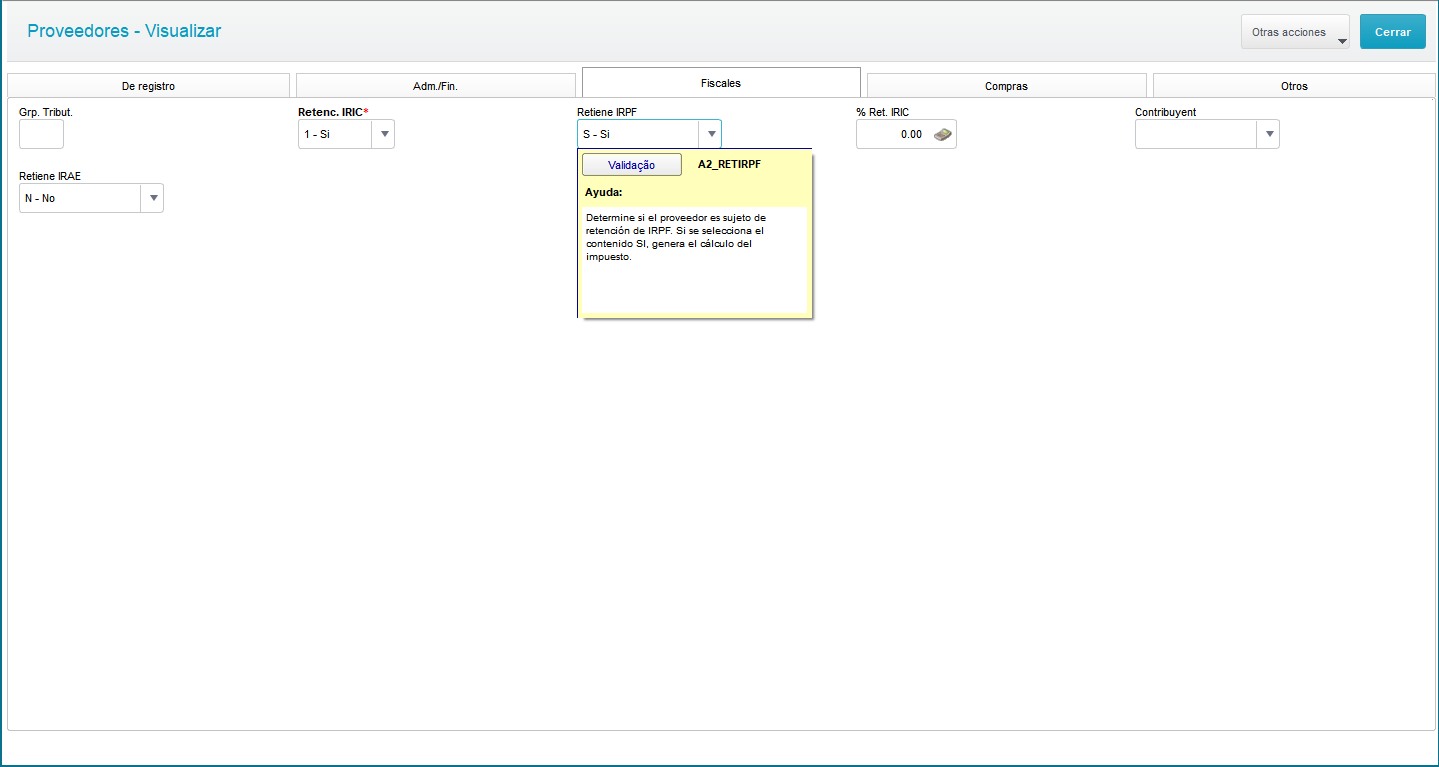Click the Grp. Tribut. input field
The image size is (1439, 767).
[x=41, y=134]
